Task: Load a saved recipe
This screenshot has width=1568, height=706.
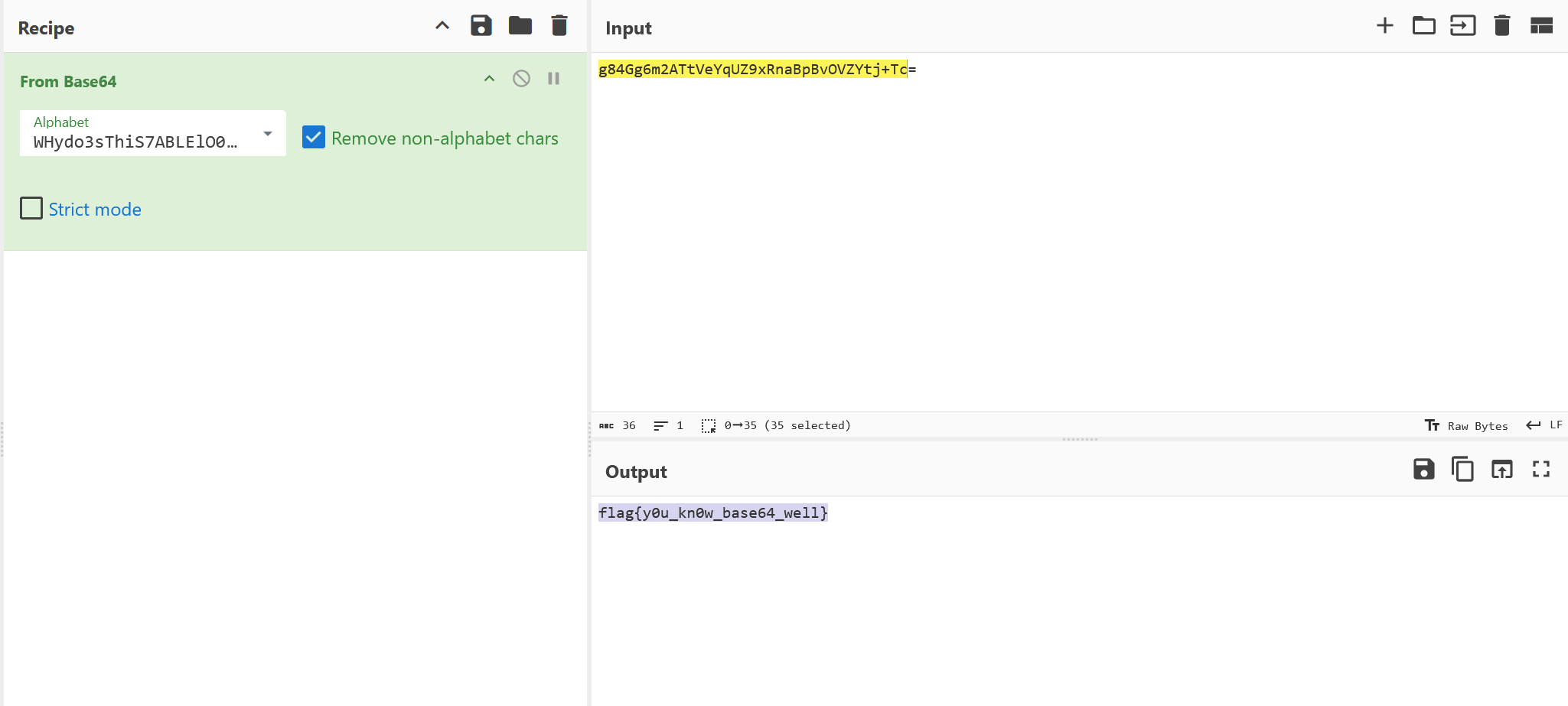Action: [x=520, y=25]
